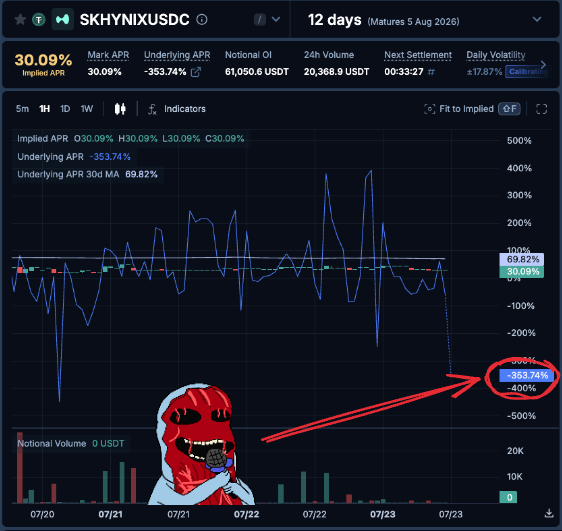Click the SKHYNIXUSDC market logo icon

pyautogui.click(x=63, y=19)
